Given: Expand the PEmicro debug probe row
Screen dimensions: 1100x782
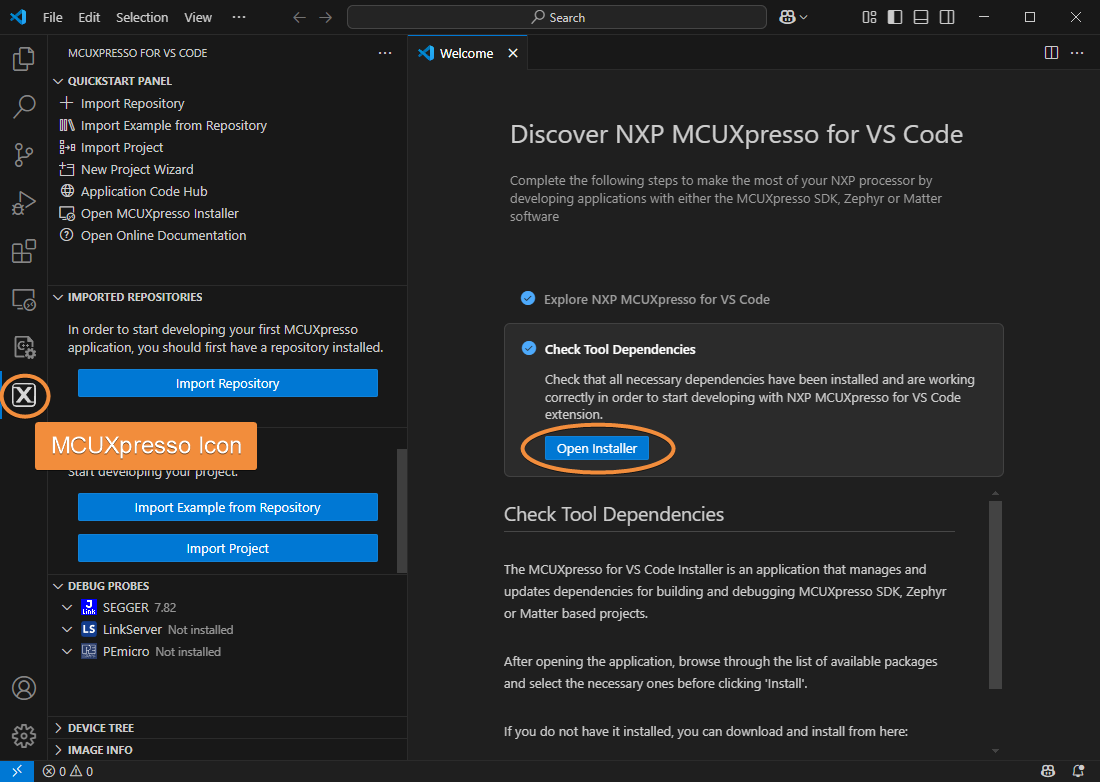Looking at the screenshot, I should (x=67, y=652).
